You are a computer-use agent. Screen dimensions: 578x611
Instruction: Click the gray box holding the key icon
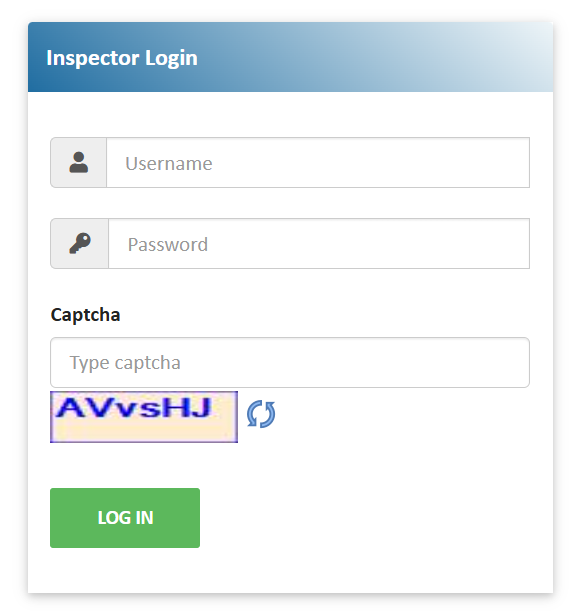(80, 244)
